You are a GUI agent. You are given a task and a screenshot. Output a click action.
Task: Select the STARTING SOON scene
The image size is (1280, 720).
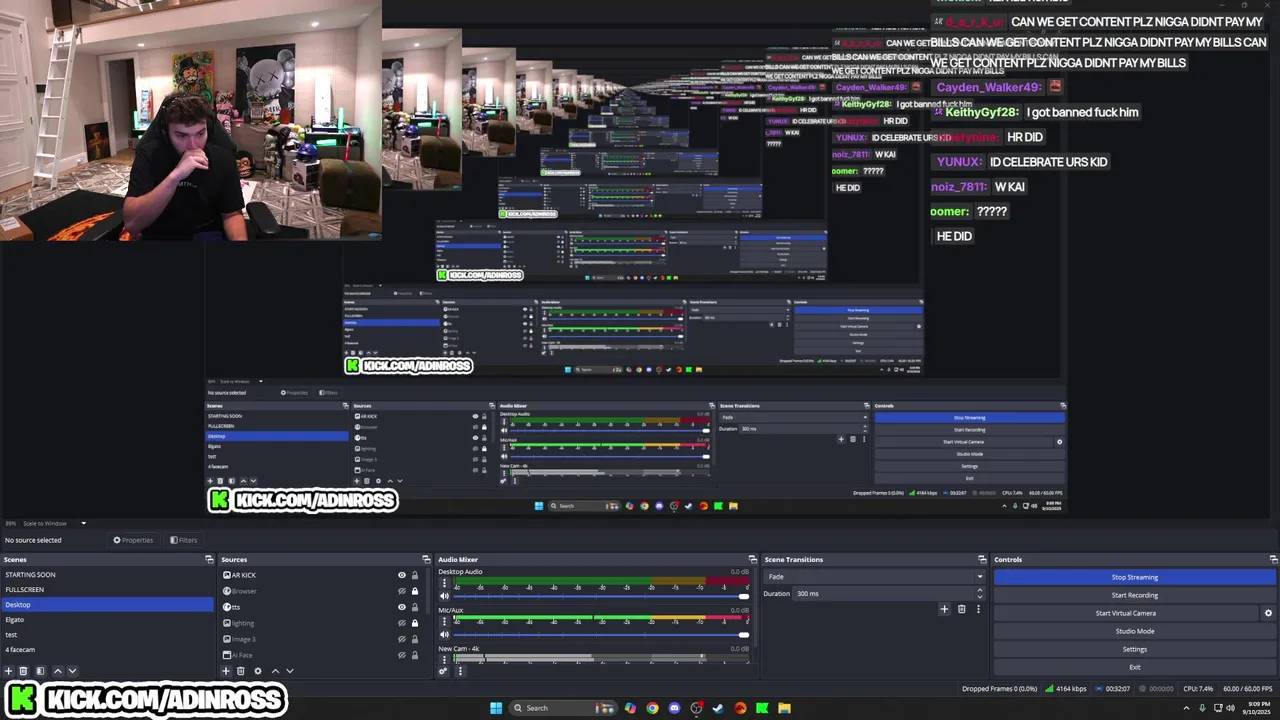pyautogui.click(x=107, y=575)
